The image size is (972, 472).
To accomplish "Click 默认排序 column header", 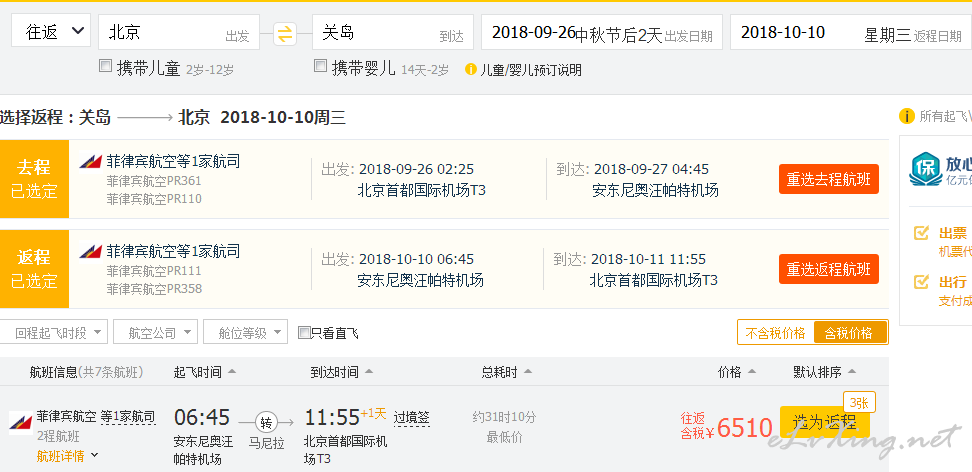I will (x=818, y=372).
